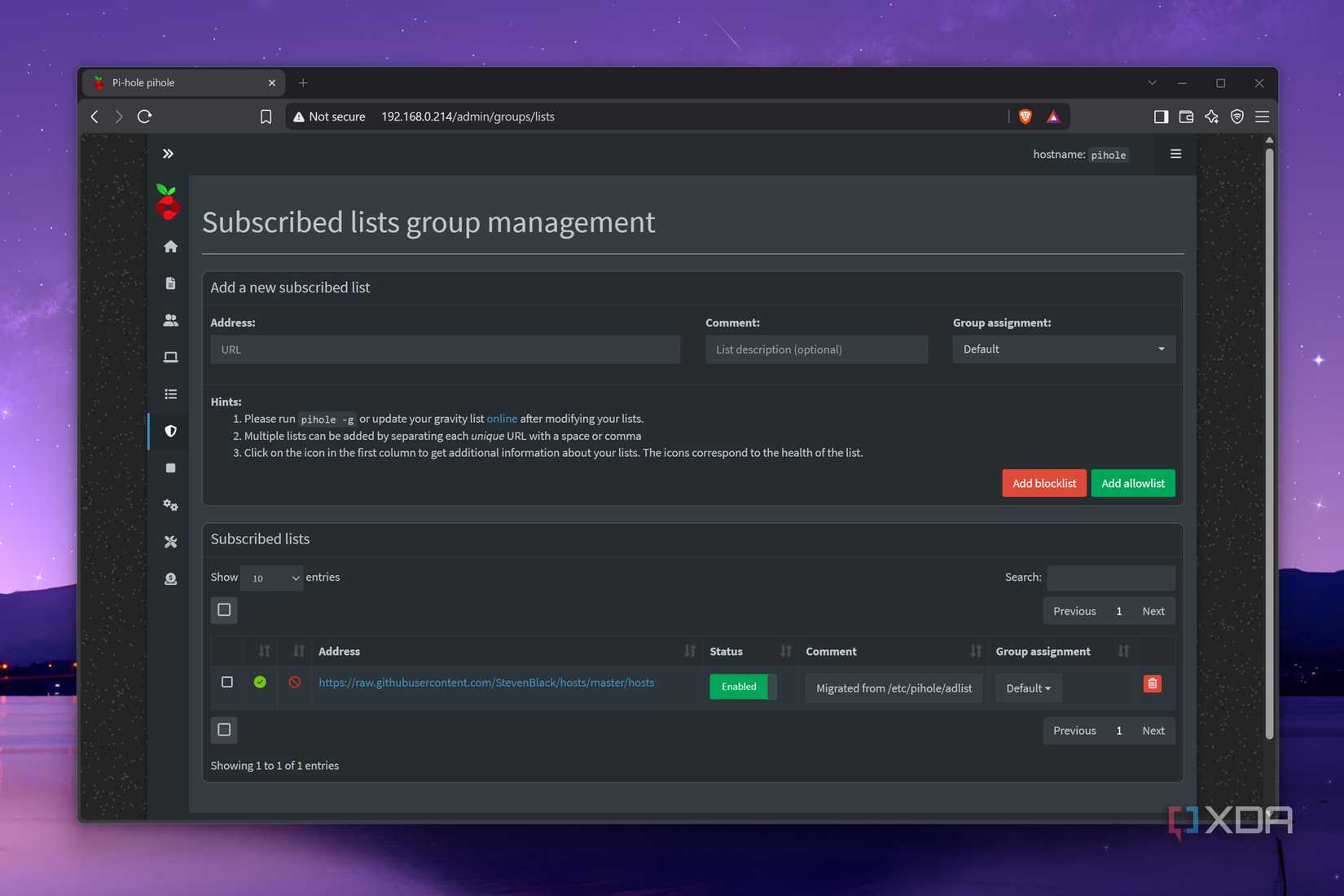Click lower page 1 button
The width and height of the screenshot is (1344, 896).
click(x=1119, y=731)
